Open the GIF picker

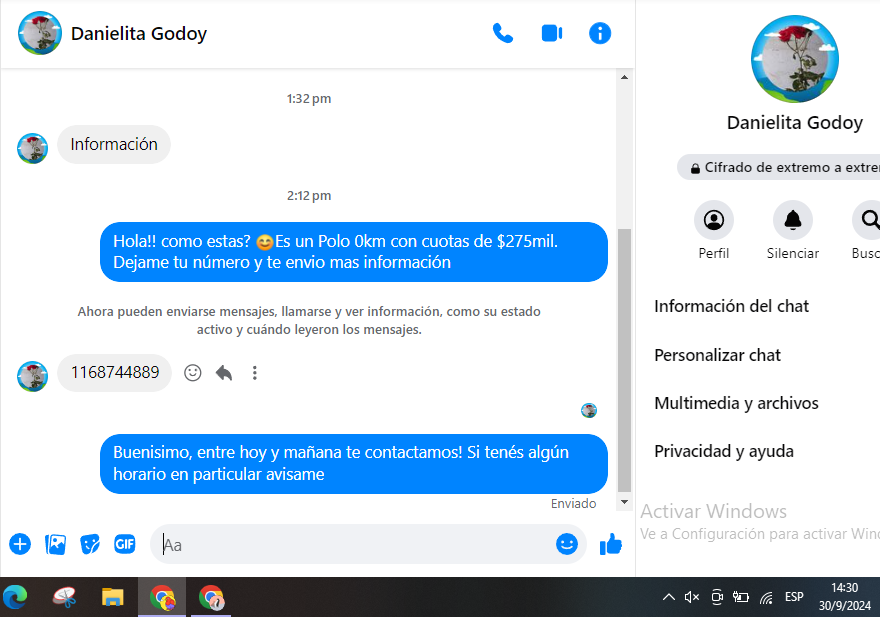point(124,544)
